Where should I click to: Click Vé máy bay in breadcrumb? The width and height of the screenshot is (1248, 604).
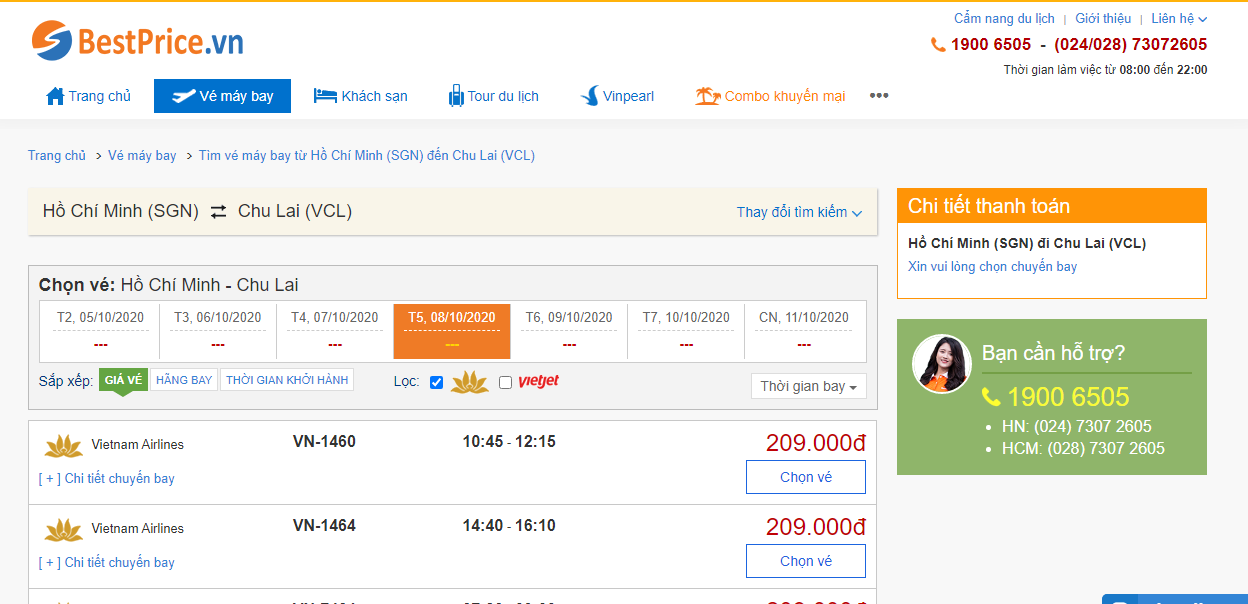click(x=142, y=155)
